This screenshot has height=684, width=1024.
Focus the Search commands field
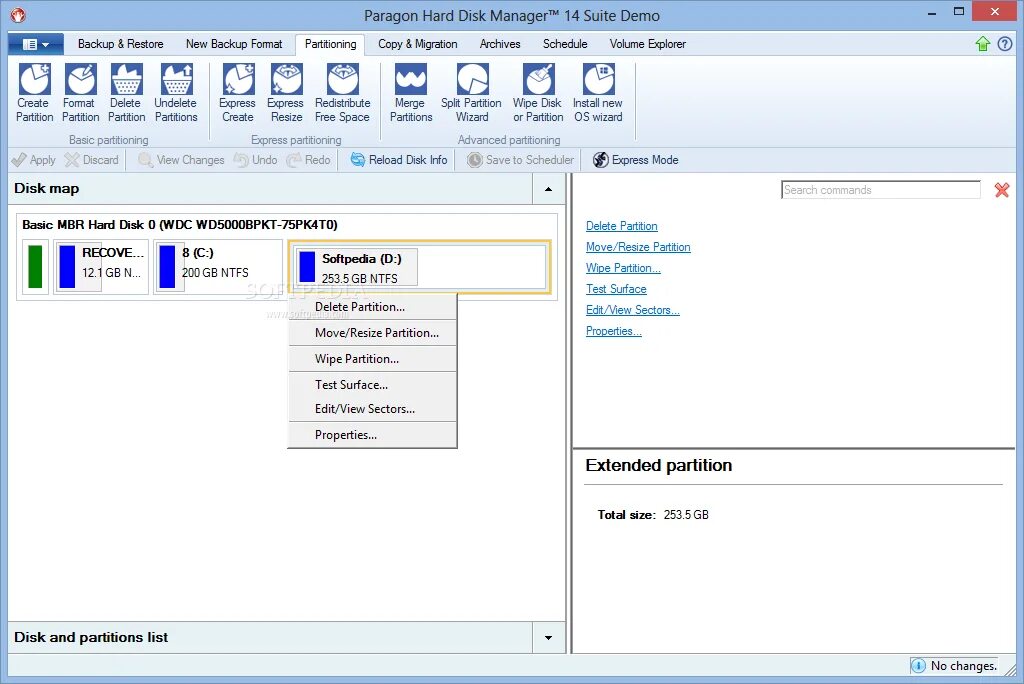coord(880,190)
